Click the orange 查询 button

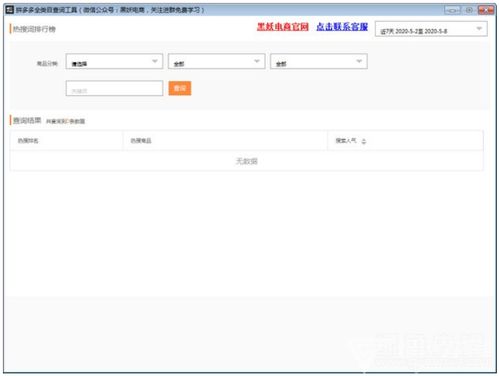click(180, 88)
